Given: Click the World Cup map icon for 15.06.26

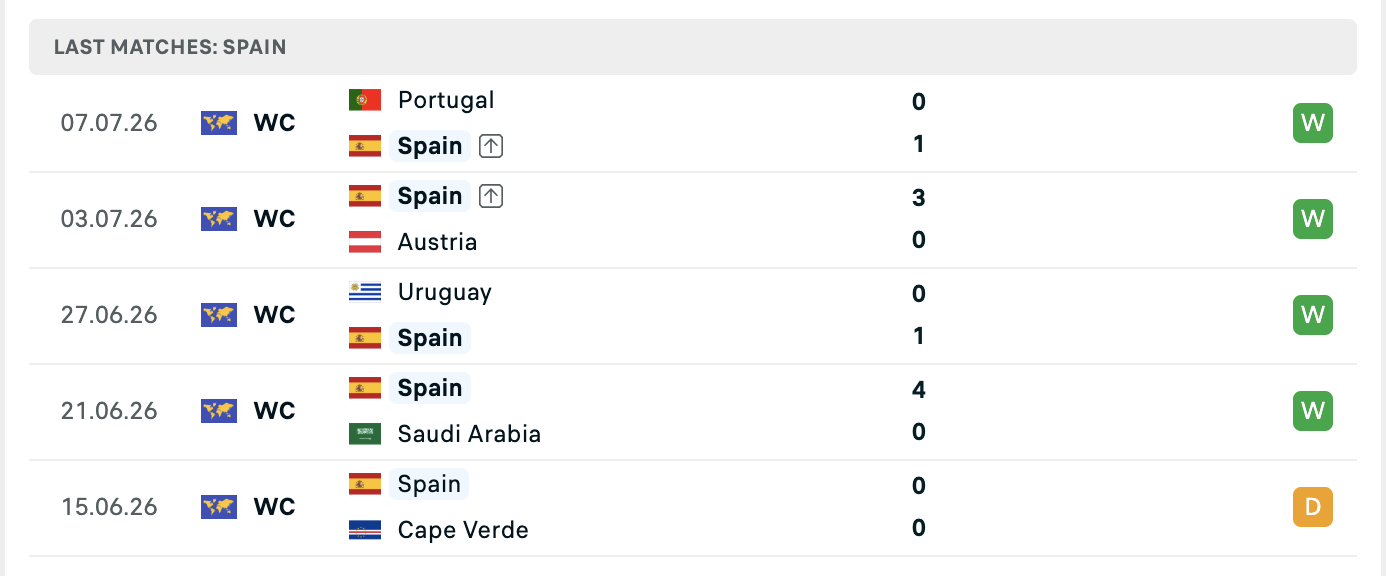Looking at the screenshot, I should pos(219,507).
